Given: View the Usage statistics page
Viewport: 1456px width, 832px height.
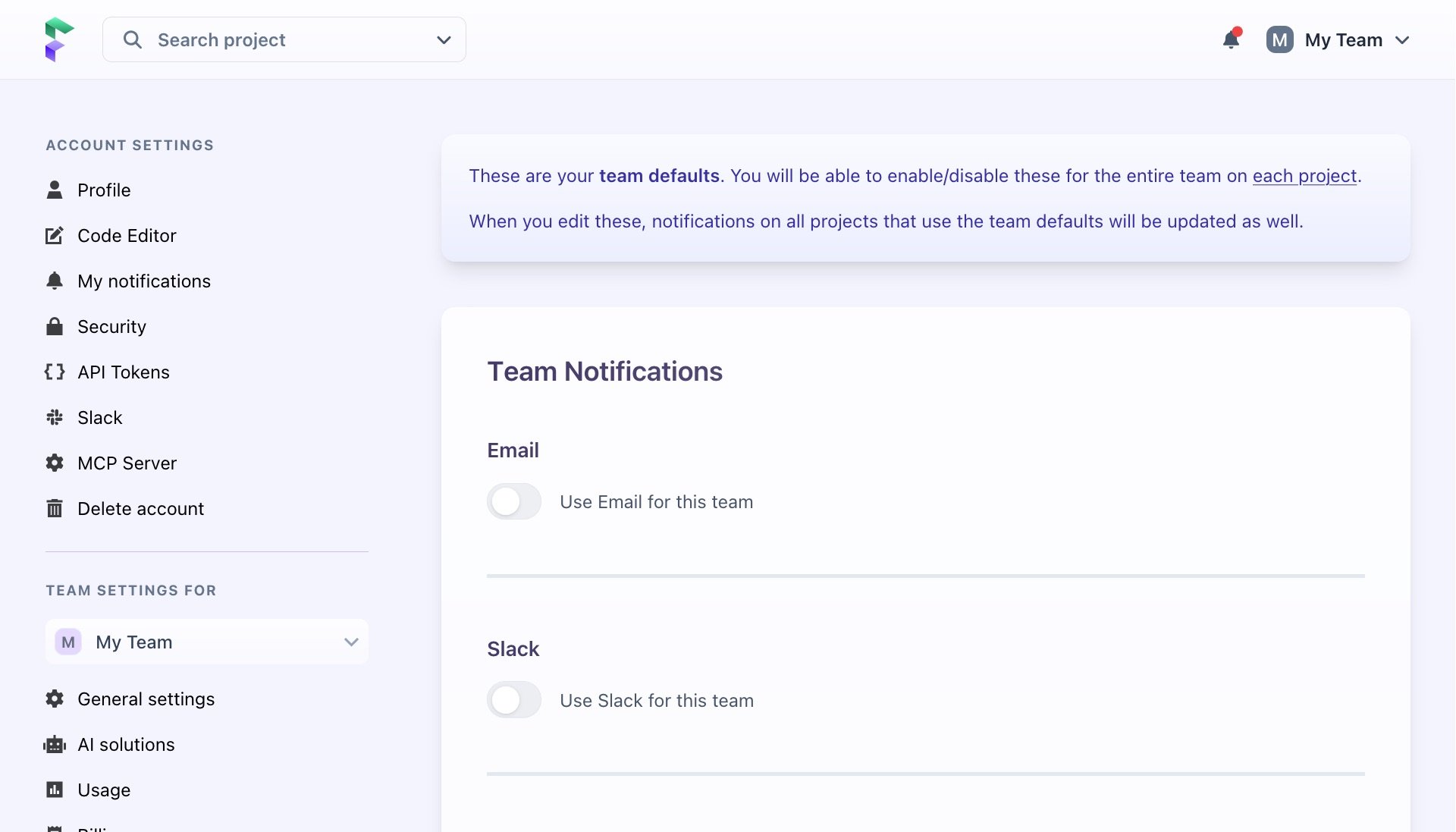Looking at the screenshot, I should coord(104,790).
